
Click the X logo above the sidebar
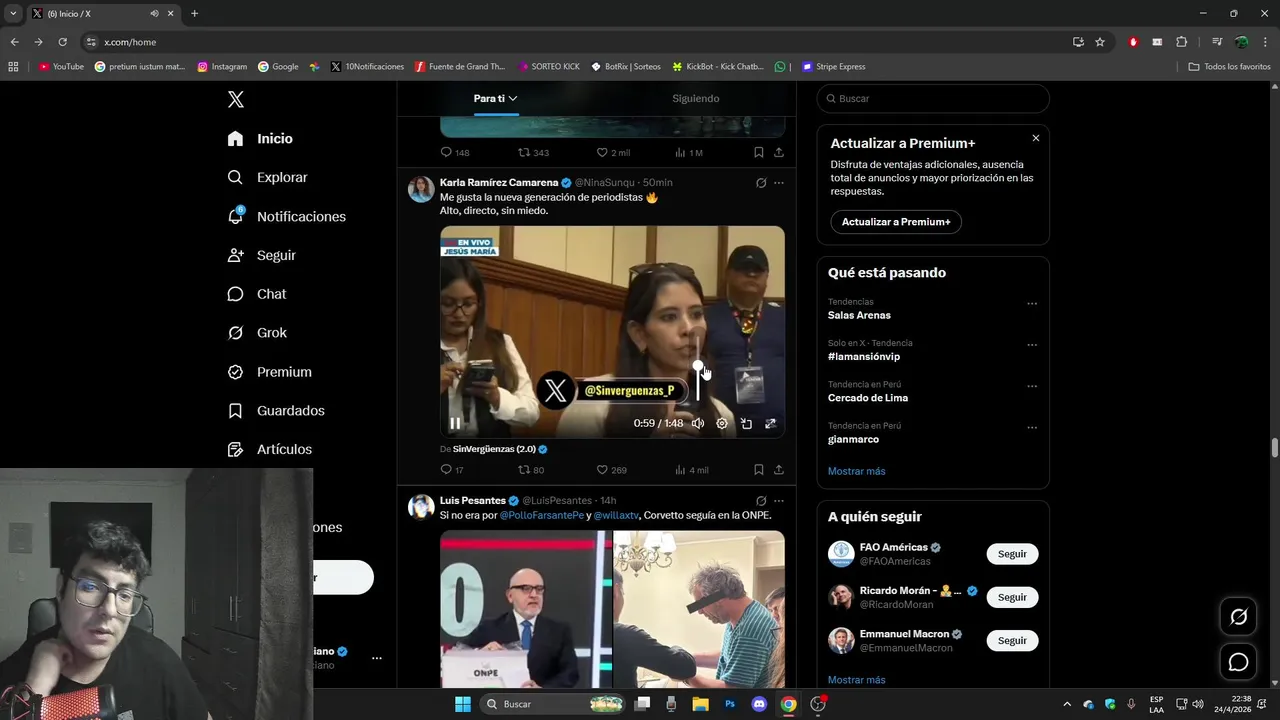tap(236, 99)
